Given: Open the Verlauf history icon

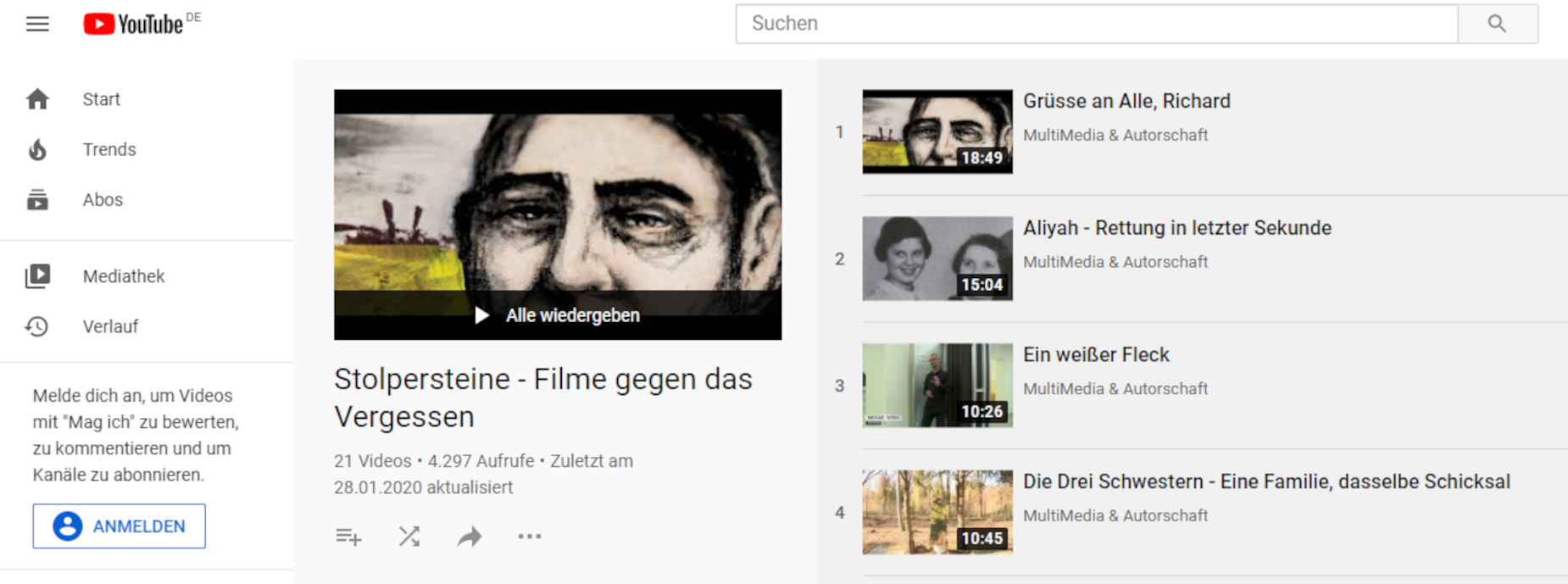Looking at the screenshot, I should 37,326.
